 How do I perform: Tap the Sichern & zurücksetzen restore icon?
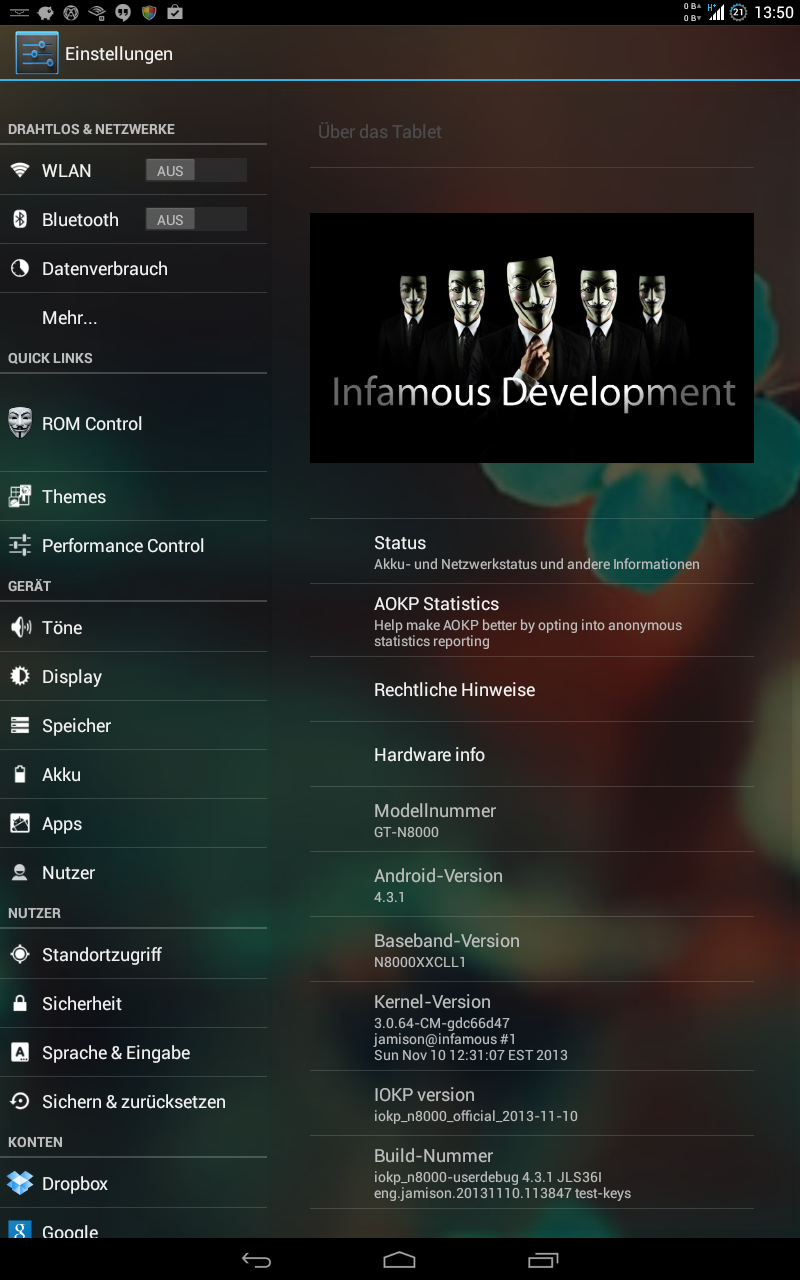[20, 1102]
